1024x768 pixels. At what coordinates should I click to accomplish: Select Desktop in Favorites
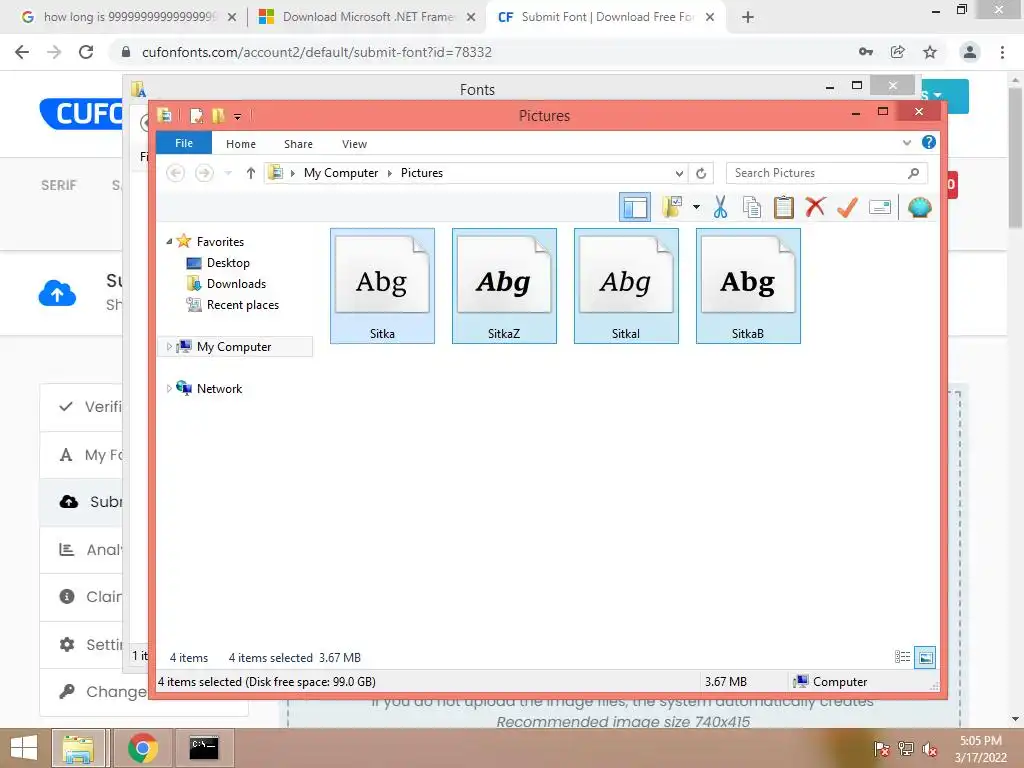coord(228,263)
